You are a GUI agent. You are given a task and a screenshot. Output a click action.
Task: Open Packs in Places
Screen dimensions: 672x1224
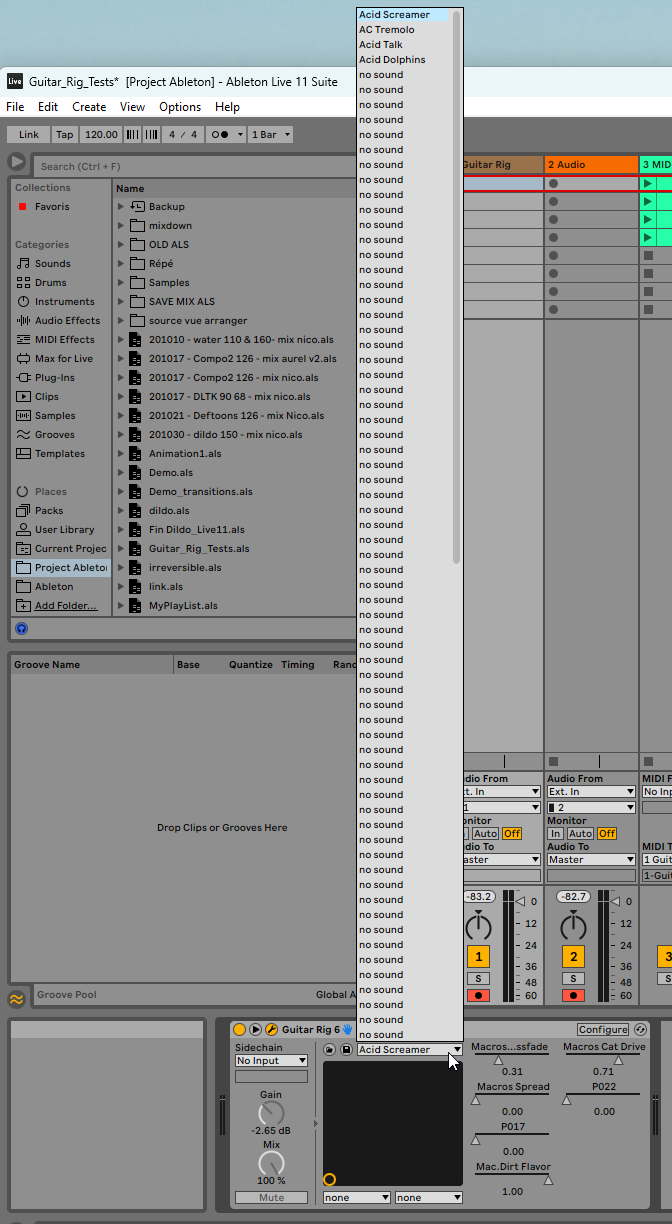(49, 511)
